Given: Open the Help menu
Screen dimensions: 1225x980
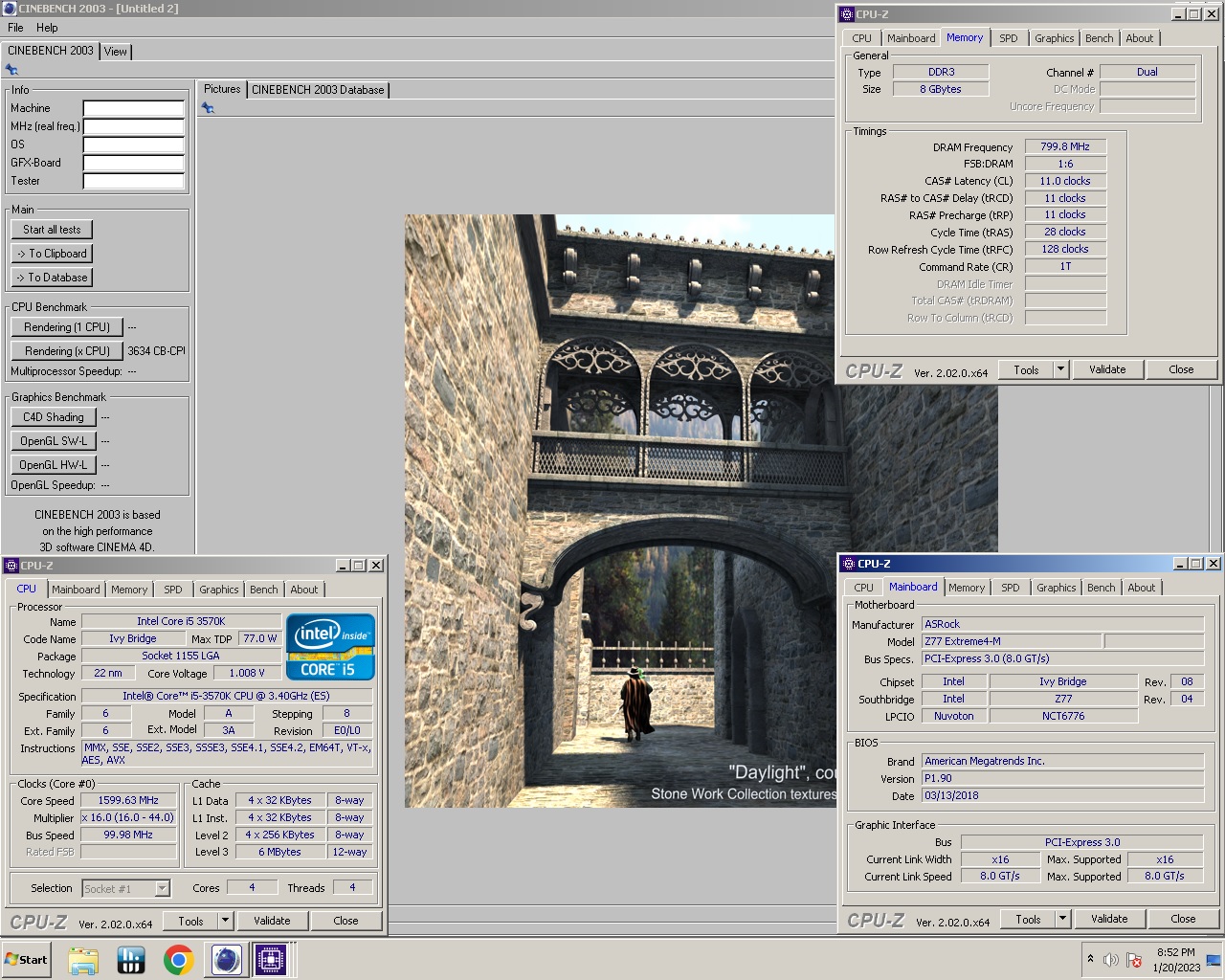Looking at the screenshot, I should point(47,28).
